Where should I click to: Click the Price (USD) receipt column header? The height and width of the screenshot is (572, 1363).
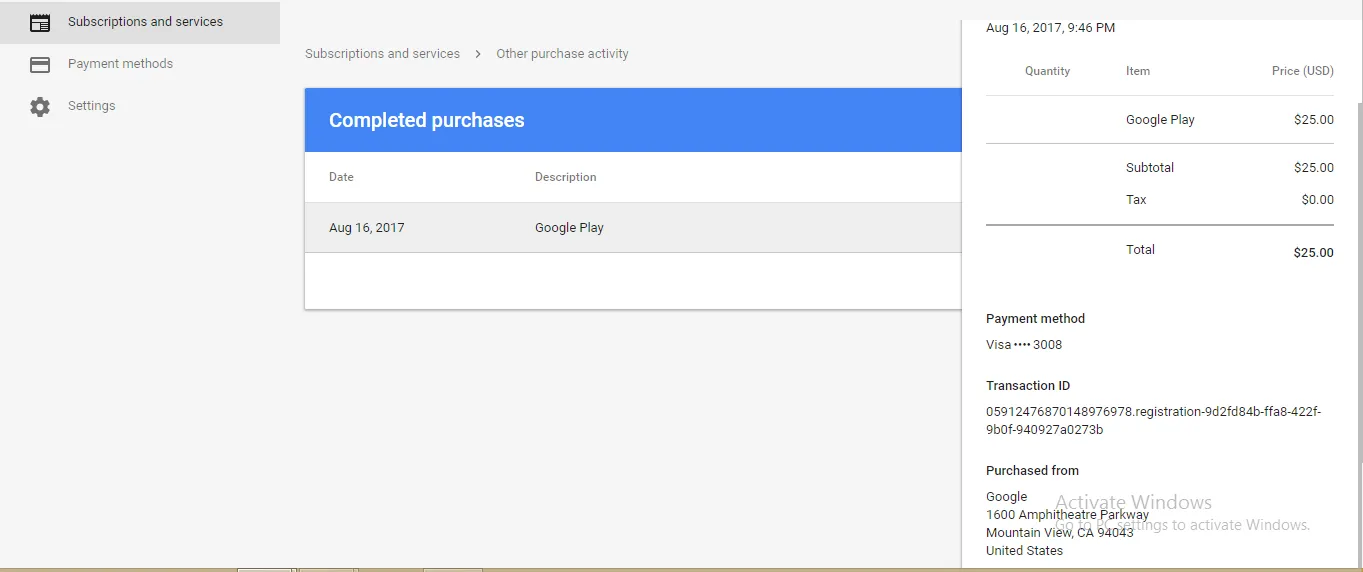click(1302, 71)
